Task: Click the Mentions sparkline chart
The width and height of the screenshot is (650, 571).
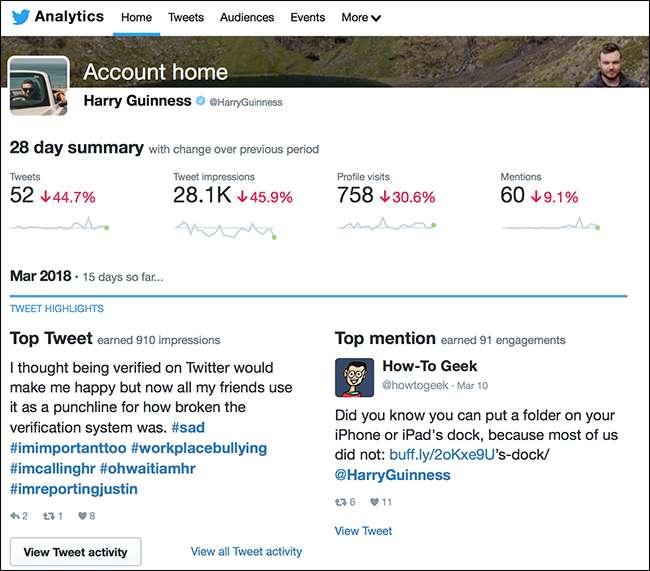Action: (551, 224)
